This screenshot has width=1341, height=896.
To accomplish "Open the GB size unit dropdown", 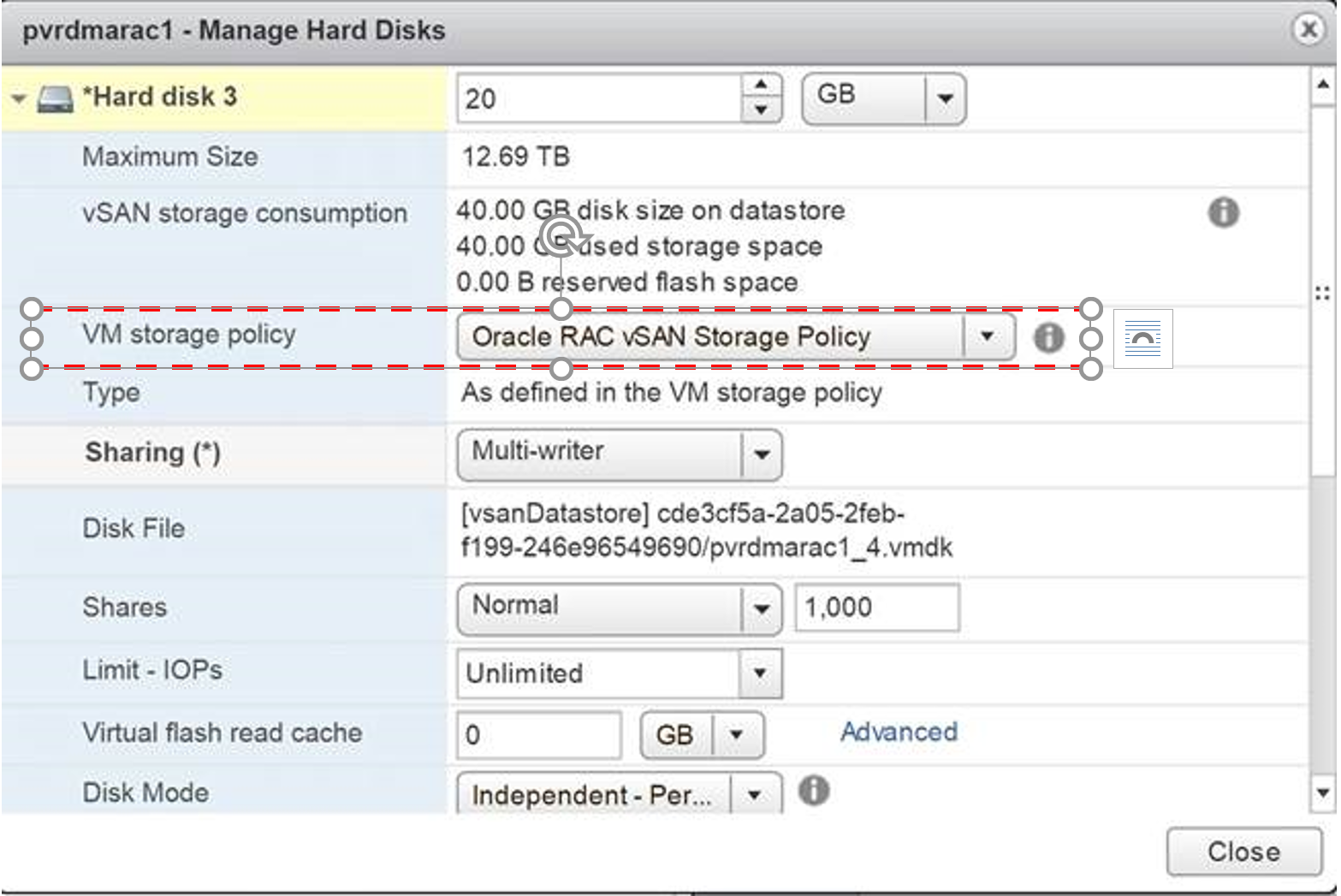I will tap(945, 98).
